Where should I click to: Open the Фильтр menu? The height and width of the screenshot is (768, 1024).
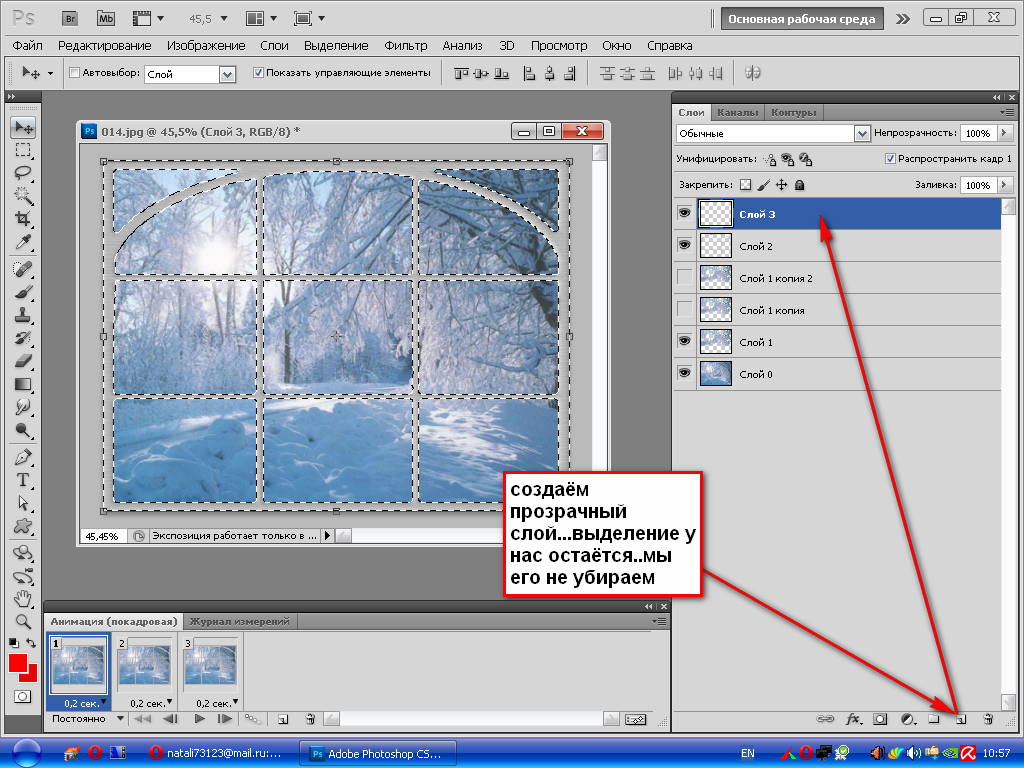pos(406,46)
